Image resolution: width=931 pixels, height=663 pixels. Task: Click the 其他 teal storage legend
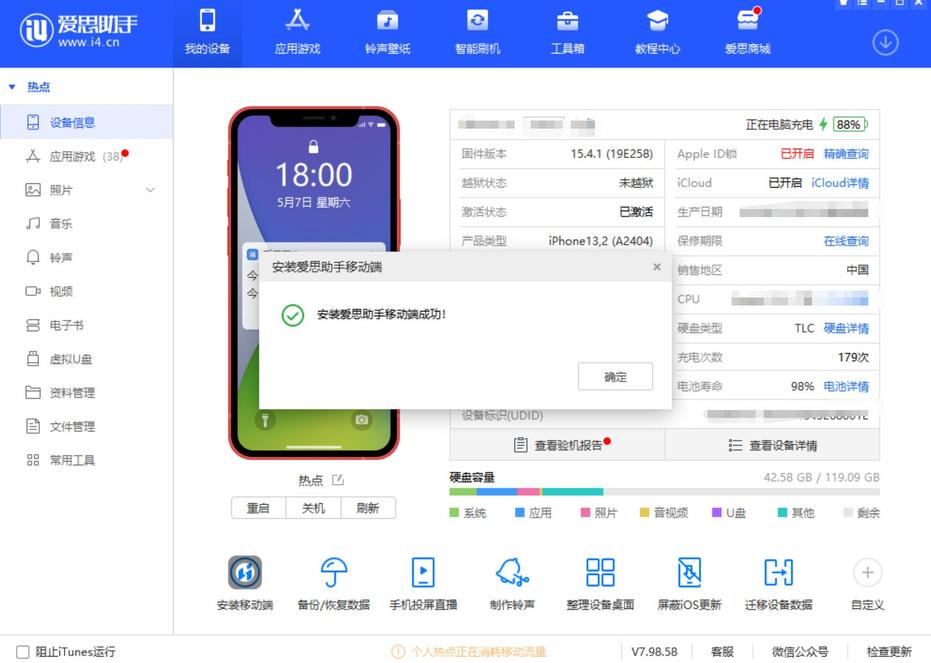click(x=796, y=513)
